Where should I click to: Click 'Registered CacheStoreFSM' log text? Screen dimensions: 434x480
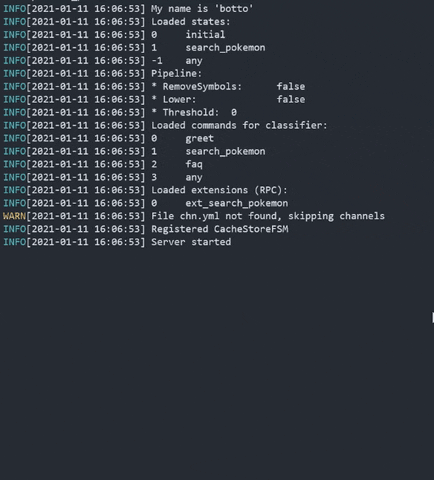[220, 229]
